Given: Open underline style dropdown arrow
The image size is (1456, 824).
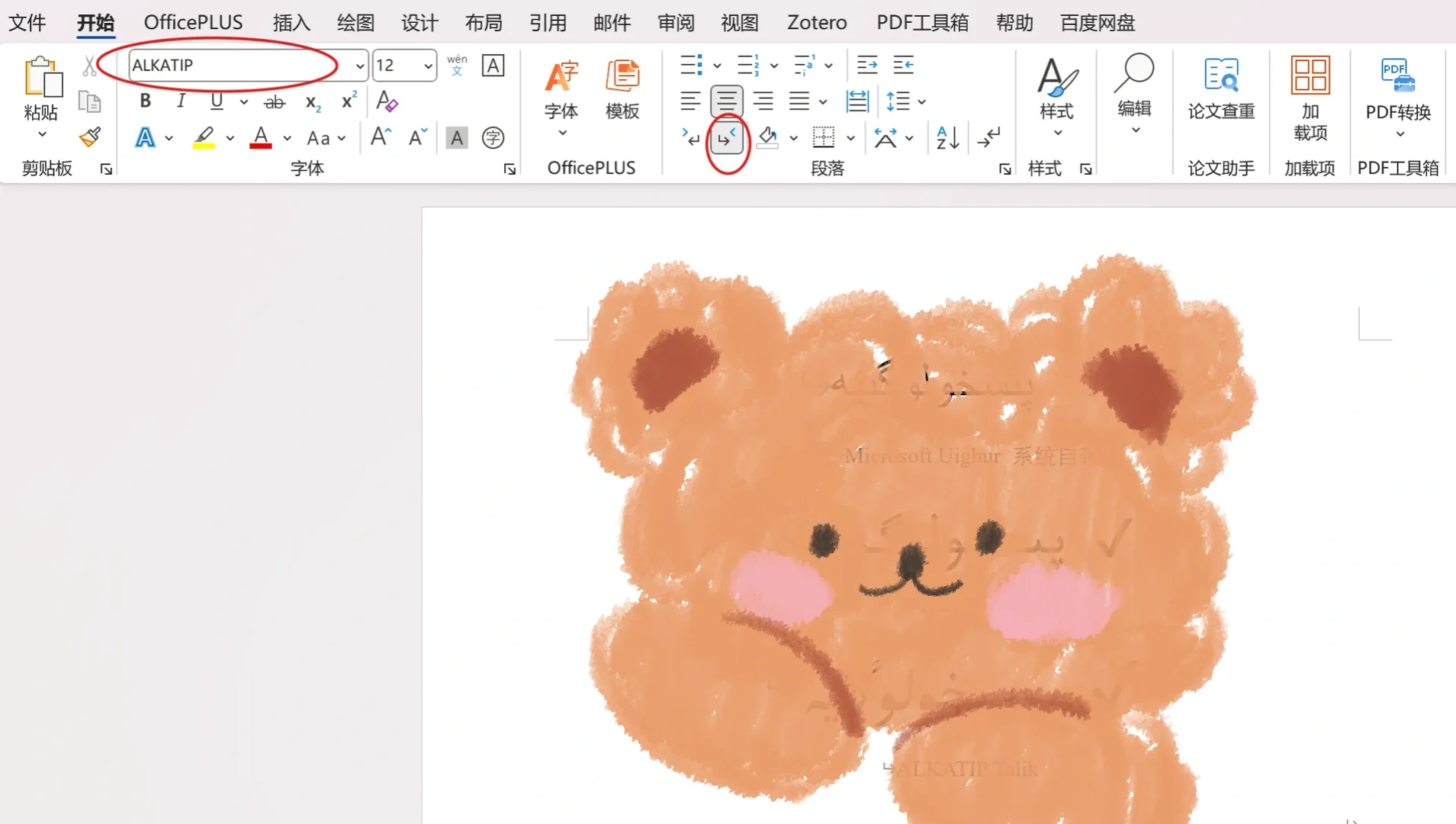Looking at the screenshot, I should [x=243, y=101].
